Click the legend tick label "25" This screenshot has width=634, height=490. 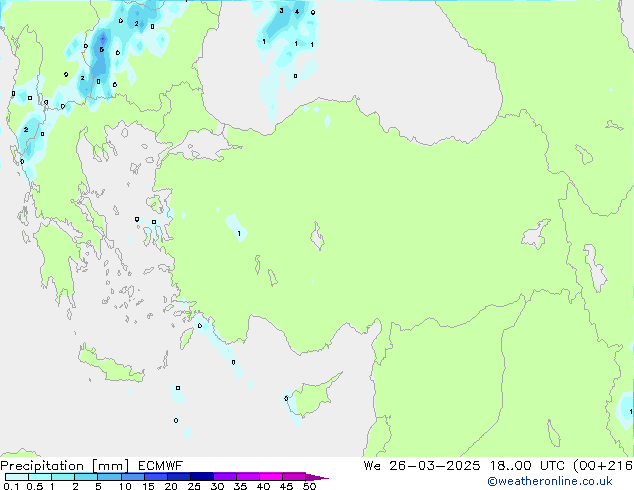(x=194, y=486)
